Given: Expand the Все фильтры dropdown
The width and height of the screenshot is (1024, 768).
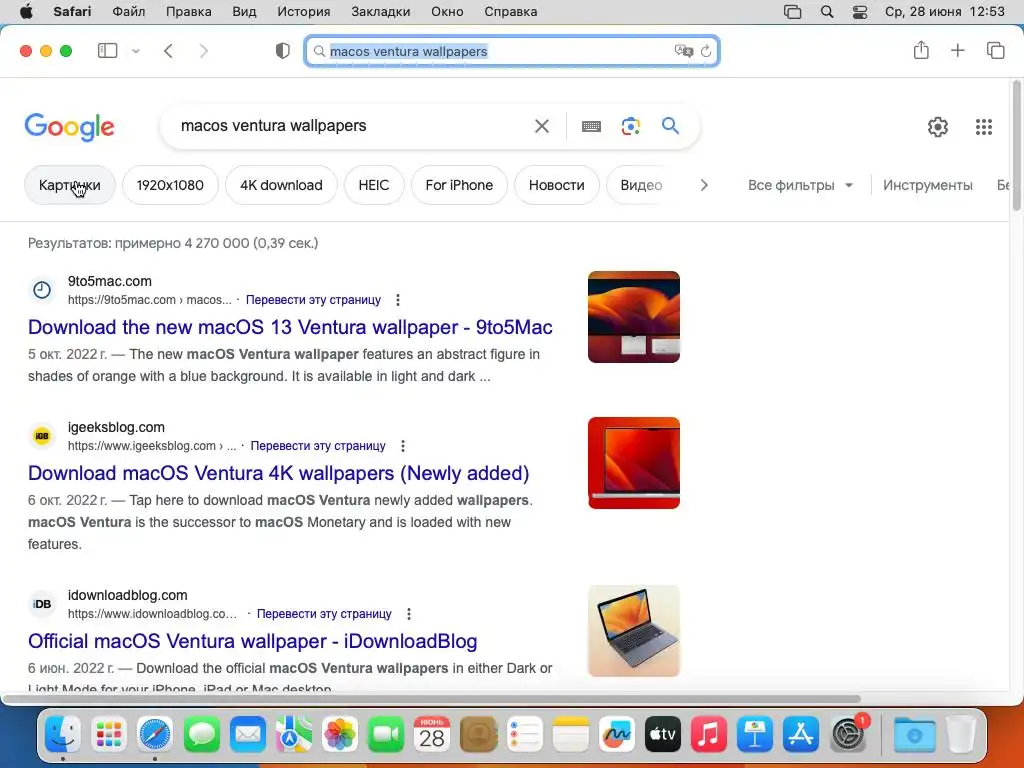Looking at the screenshot, I should (801, 185).
